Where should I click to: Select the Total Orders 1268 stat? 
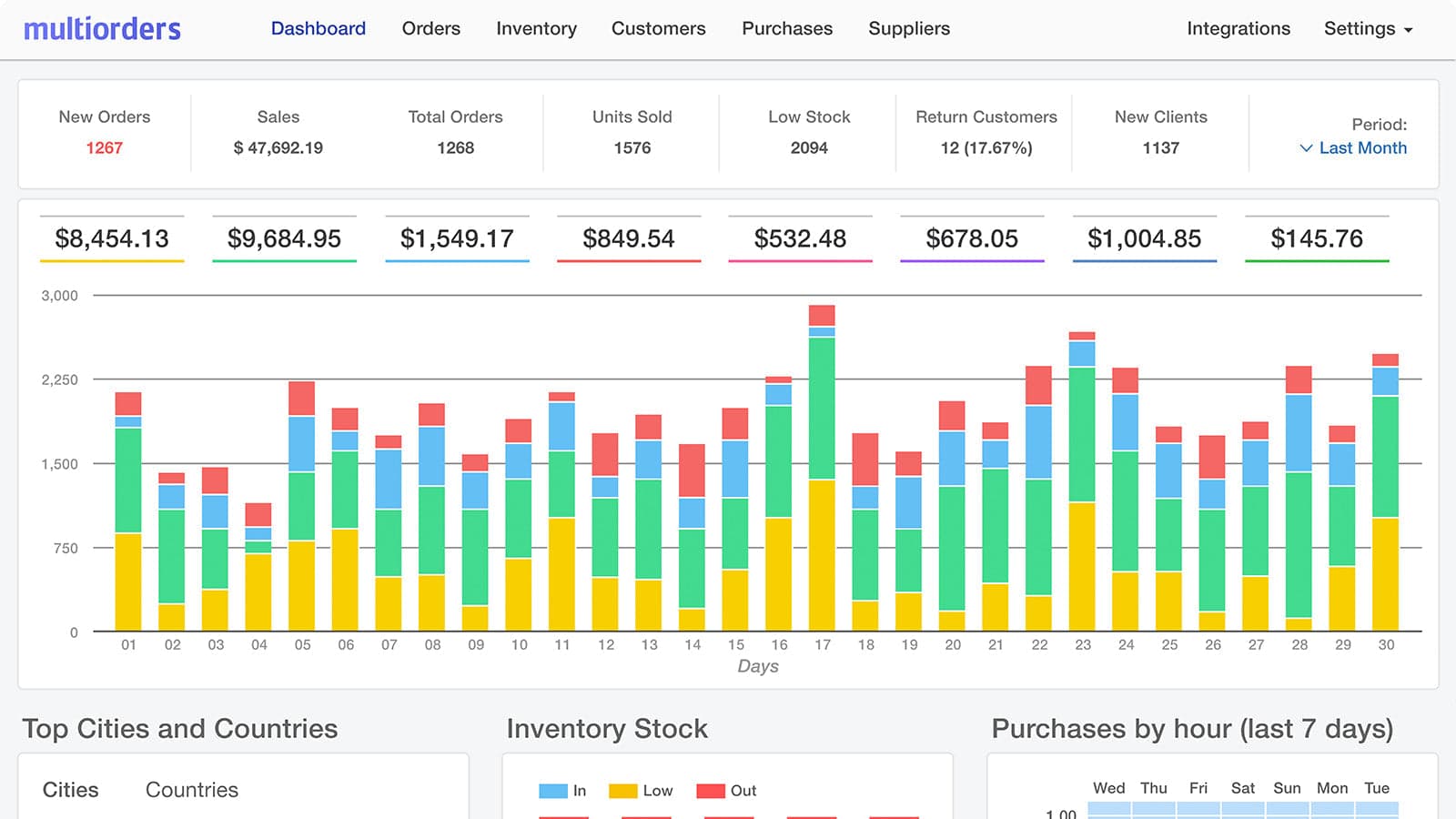(455, 147)
